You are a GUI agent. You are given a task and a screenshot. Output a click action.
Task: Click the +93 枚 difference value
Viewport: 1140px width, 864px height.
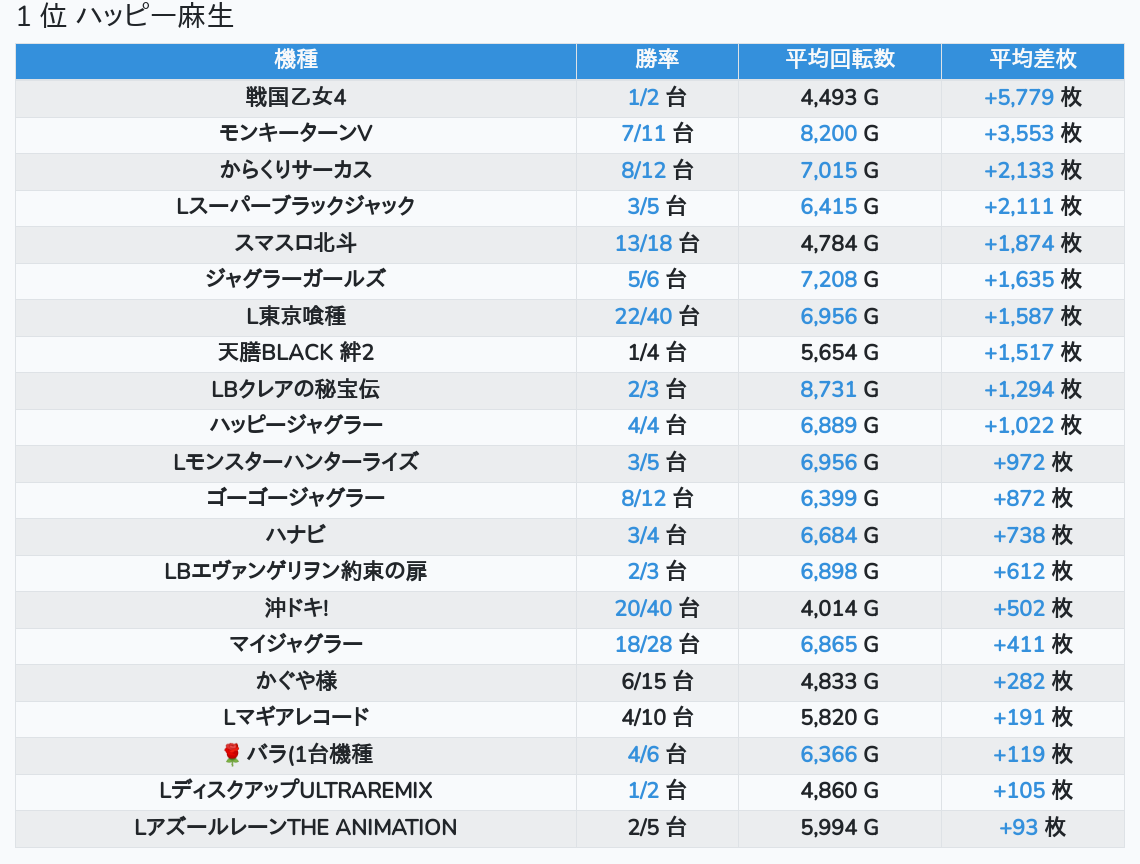click(1032, 828)
